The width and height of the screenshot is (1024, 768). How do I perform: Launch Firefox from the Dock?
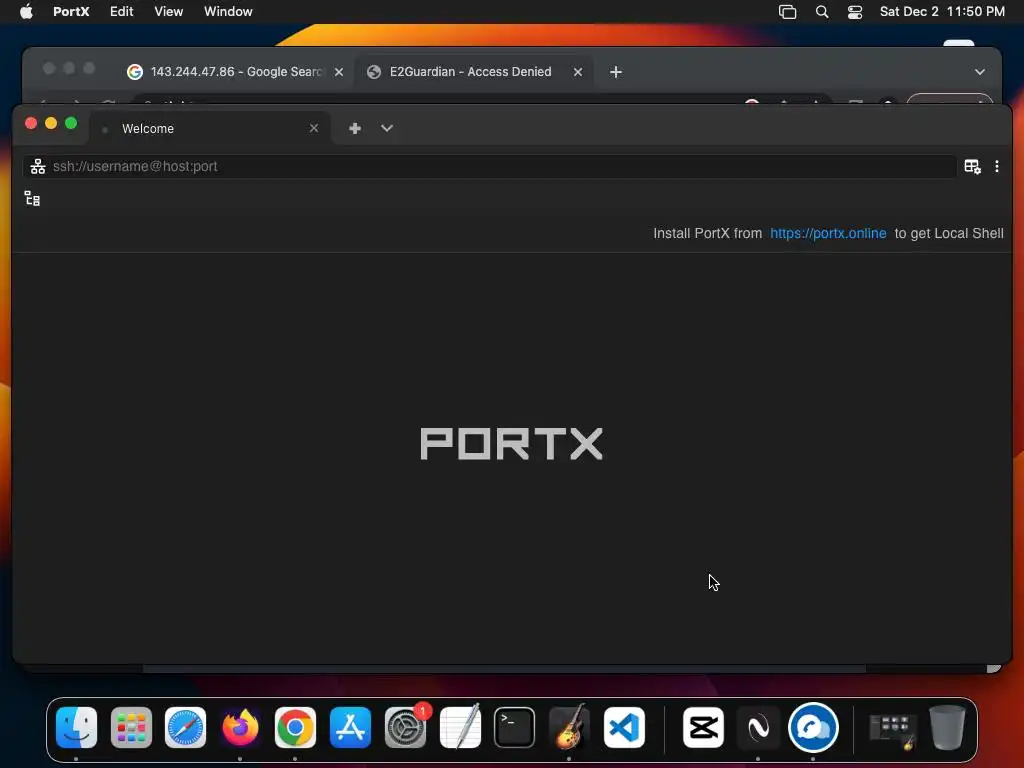(240, 728)
